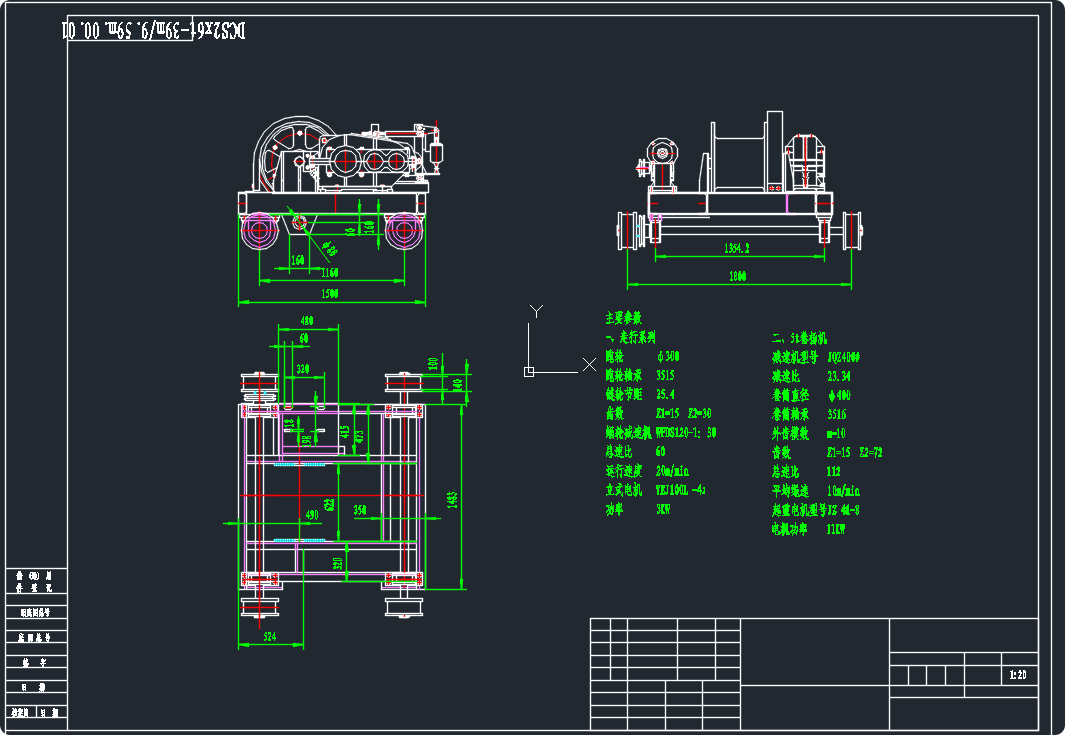Click the 1463 vertical dimension in plan view

[x=453, y=499]
